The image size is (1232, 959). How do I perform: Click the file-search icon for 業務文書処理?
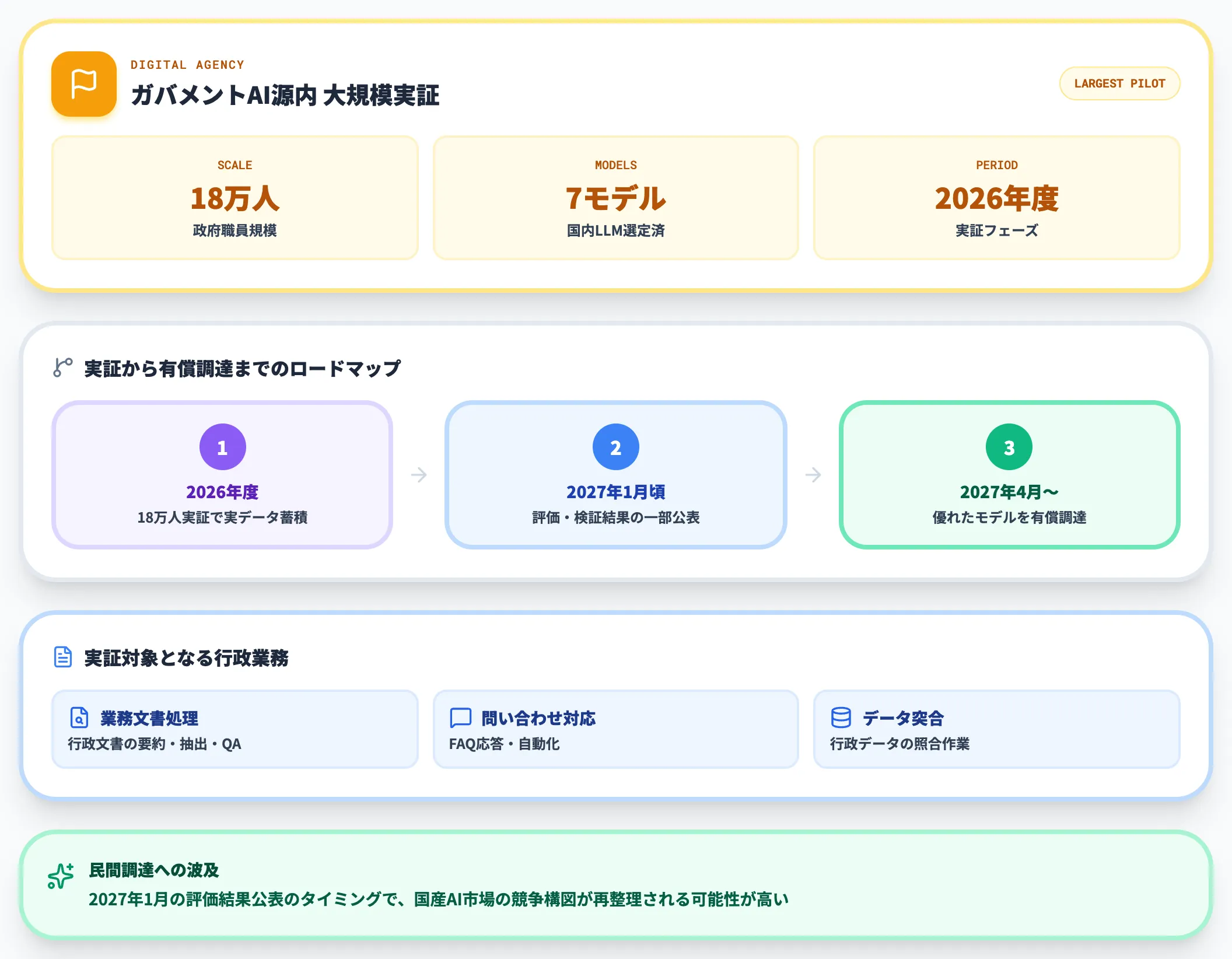[x=79, y=717]
